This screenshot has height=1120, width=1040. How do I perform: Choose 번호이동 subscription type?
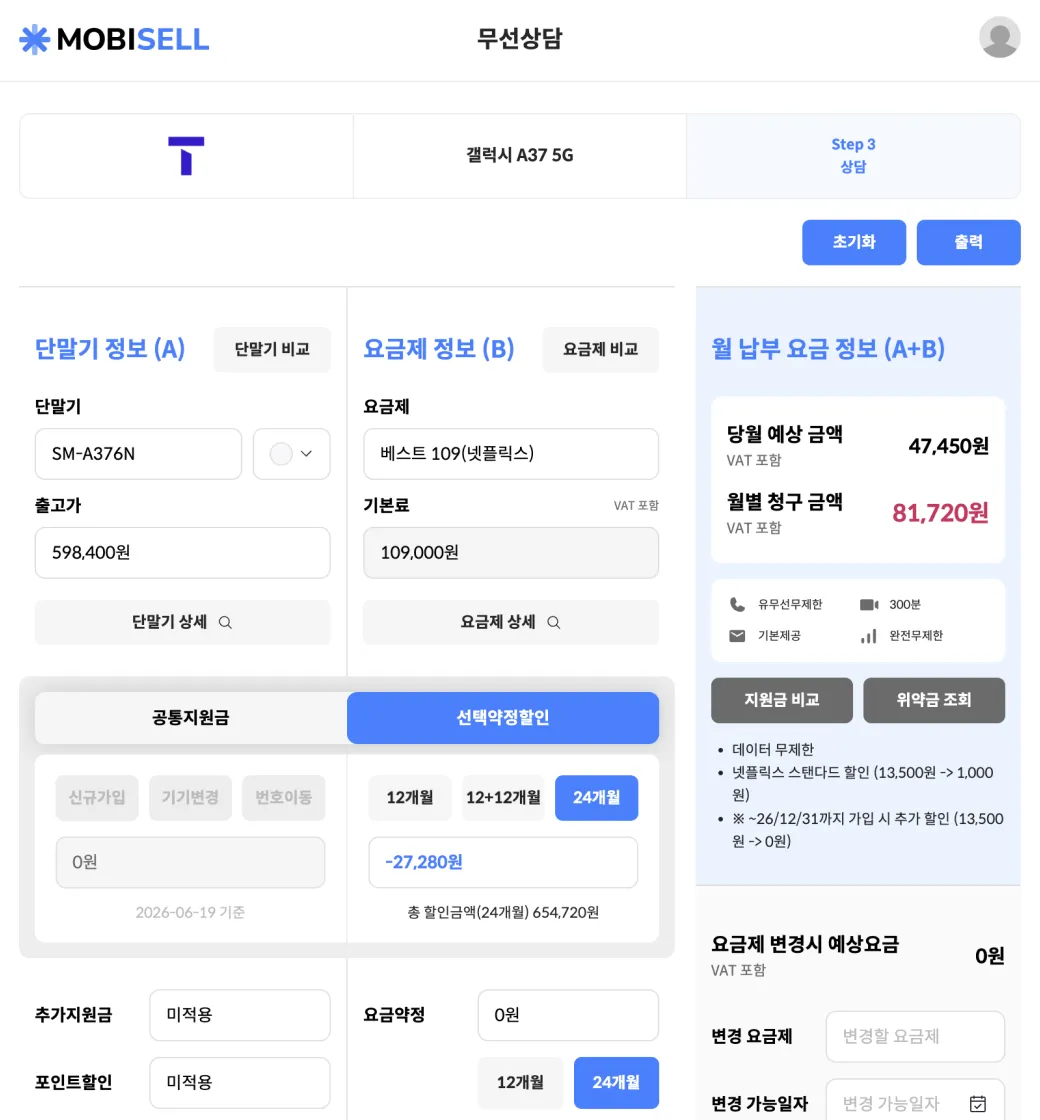(x=284, y=797)
